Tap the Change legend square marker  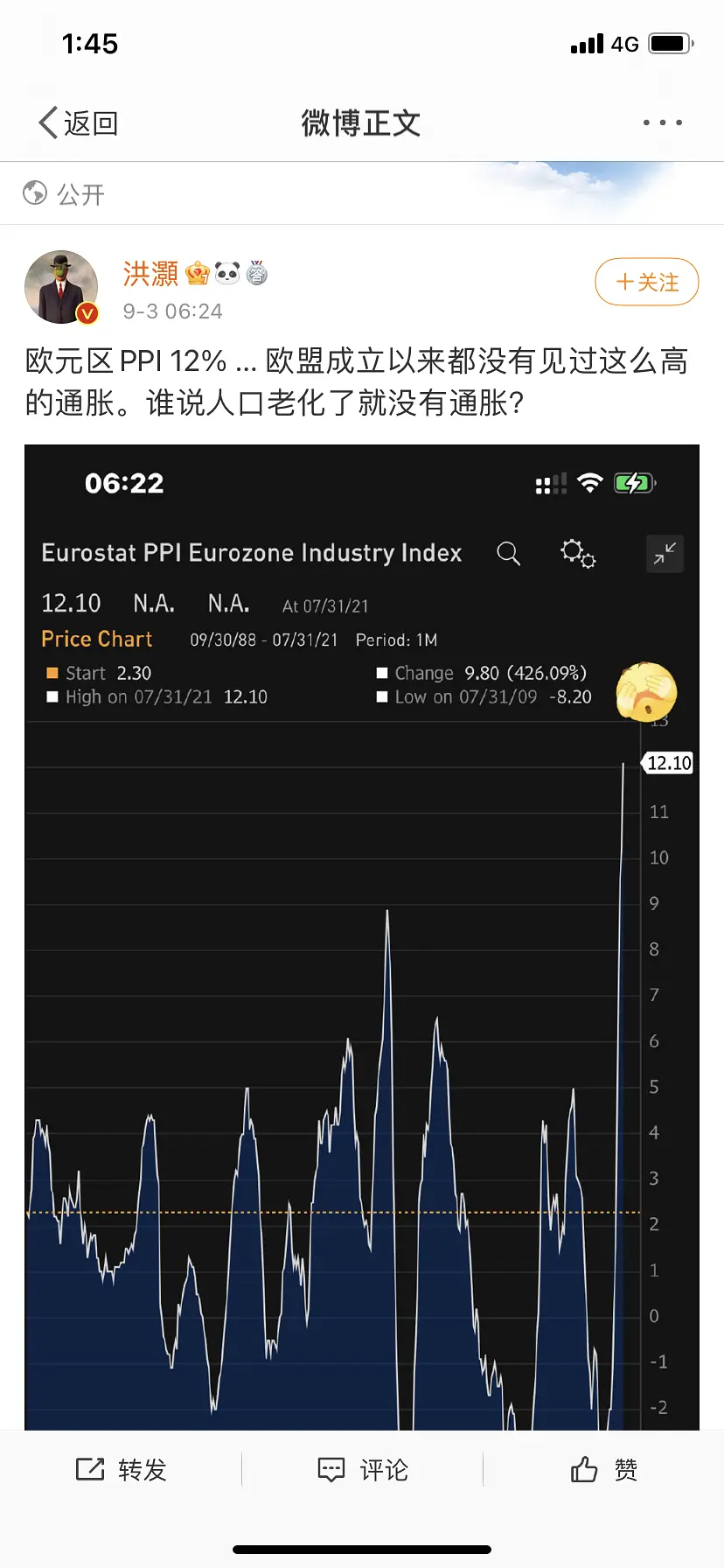(382, 673)
